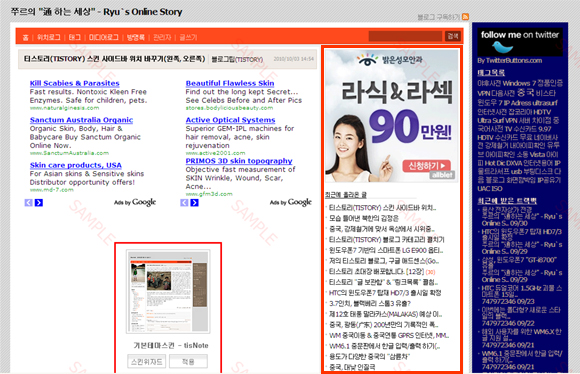Open recent post 티스토리(TISTORY) 블로그 카테고리 펼치기
580x374 pixels.
pyautogui.click(x=387, y=240)
